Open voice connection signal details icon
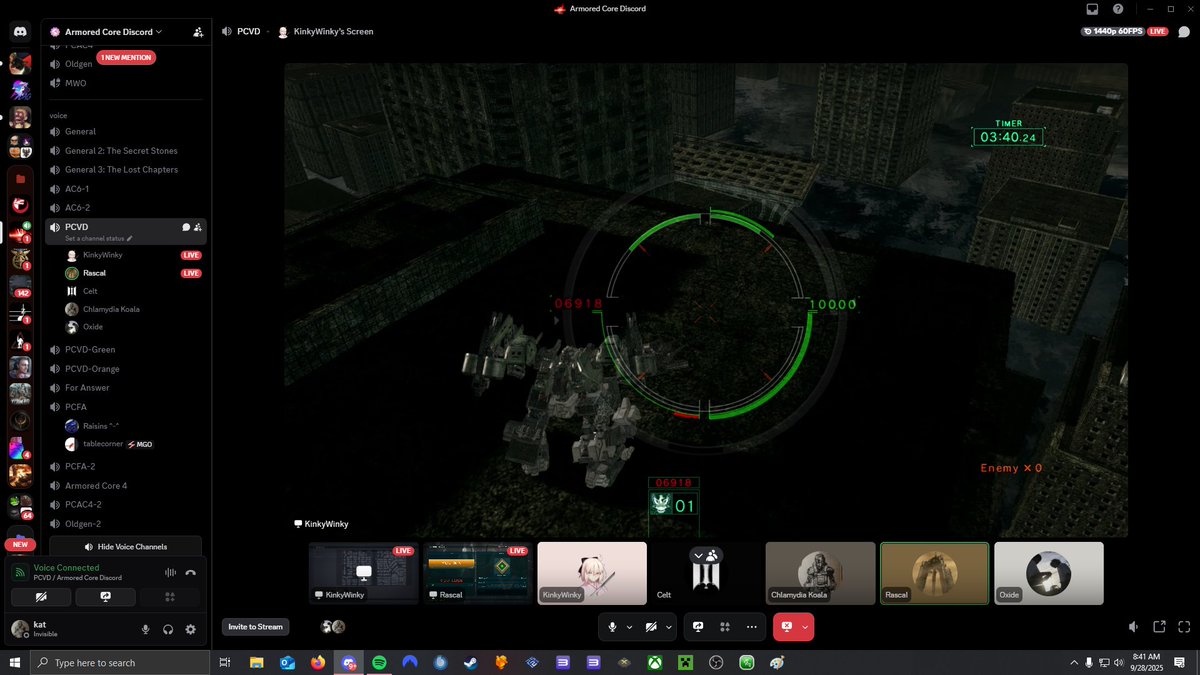Image resolution: width=1200 pixels, height=675 pixels. pyautogui.click(x=19, y=572)
